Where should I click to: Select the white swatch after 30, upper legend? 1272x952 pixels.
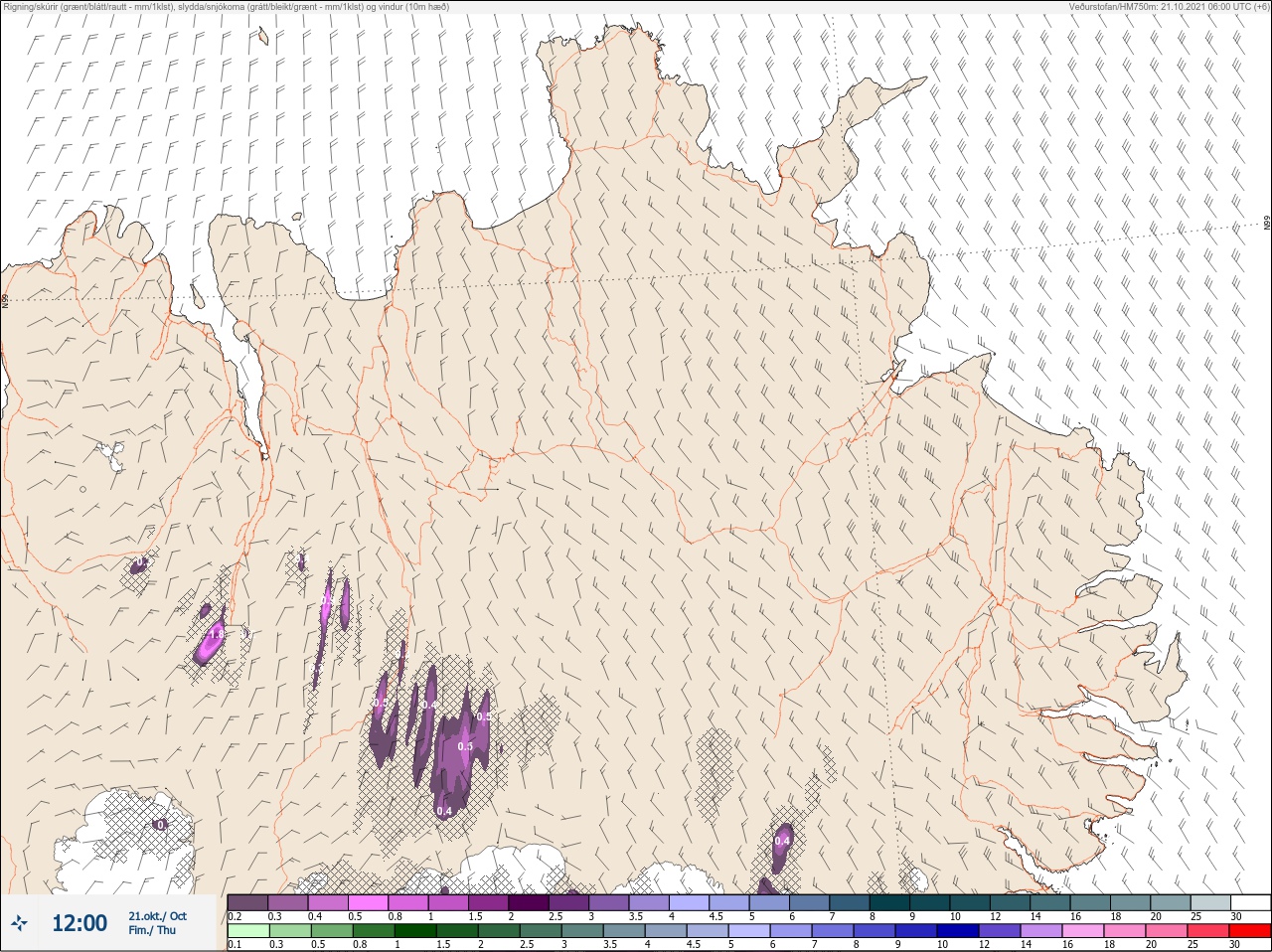[x=1250, y=902]
